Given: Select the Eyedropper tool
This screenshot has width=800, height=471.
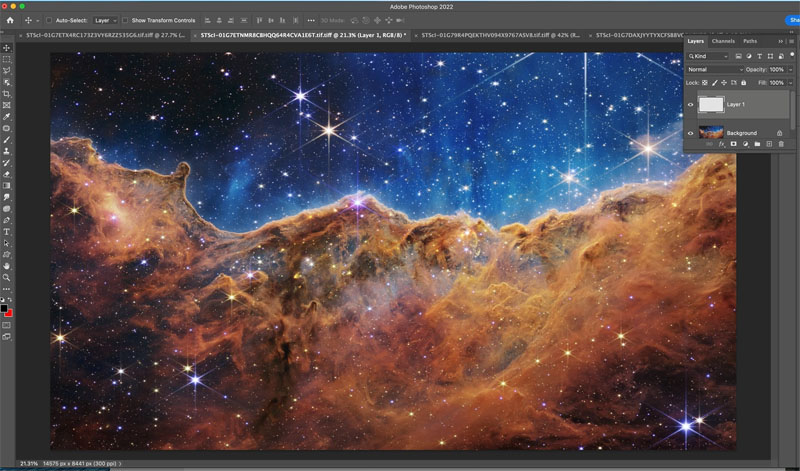Looking at the screenshot, I should point(7,117).
